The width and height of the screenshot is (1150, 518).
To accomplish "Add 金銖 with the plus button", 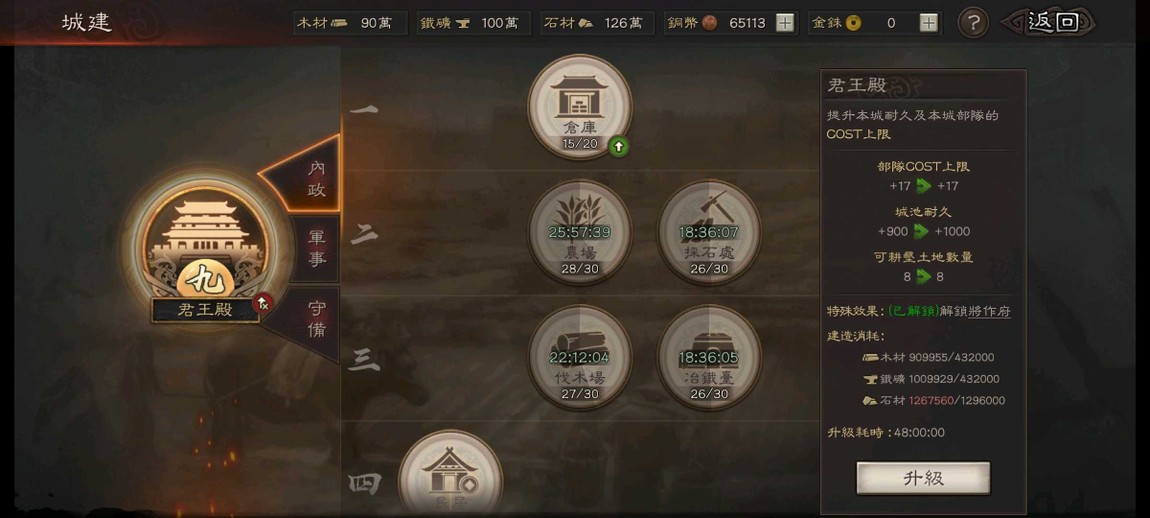I will coord(929,23).
